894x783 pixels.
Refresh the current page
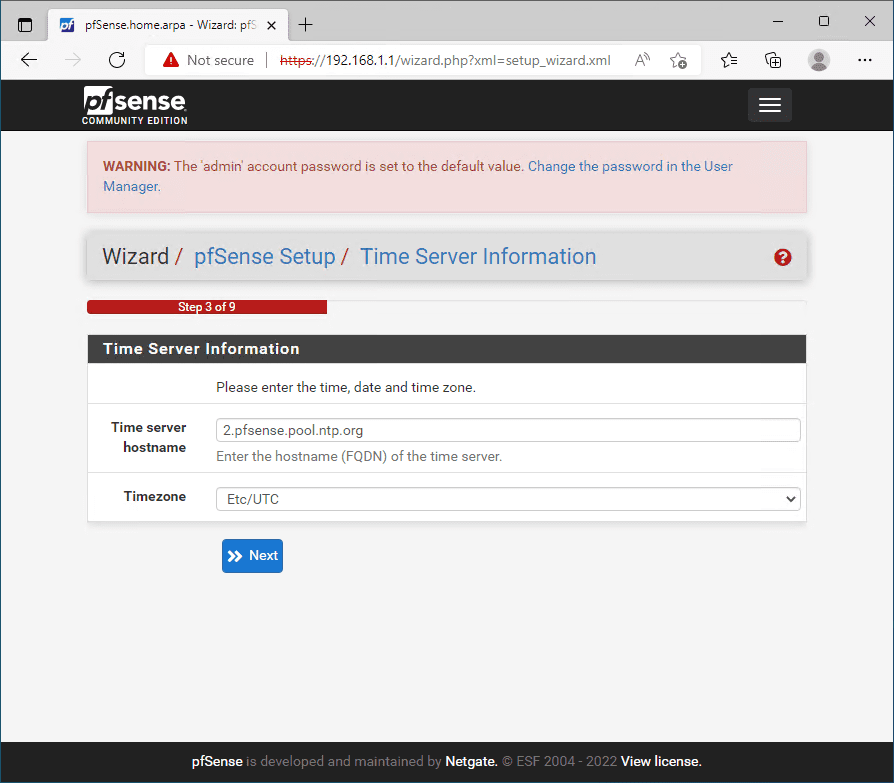[116, 60]
